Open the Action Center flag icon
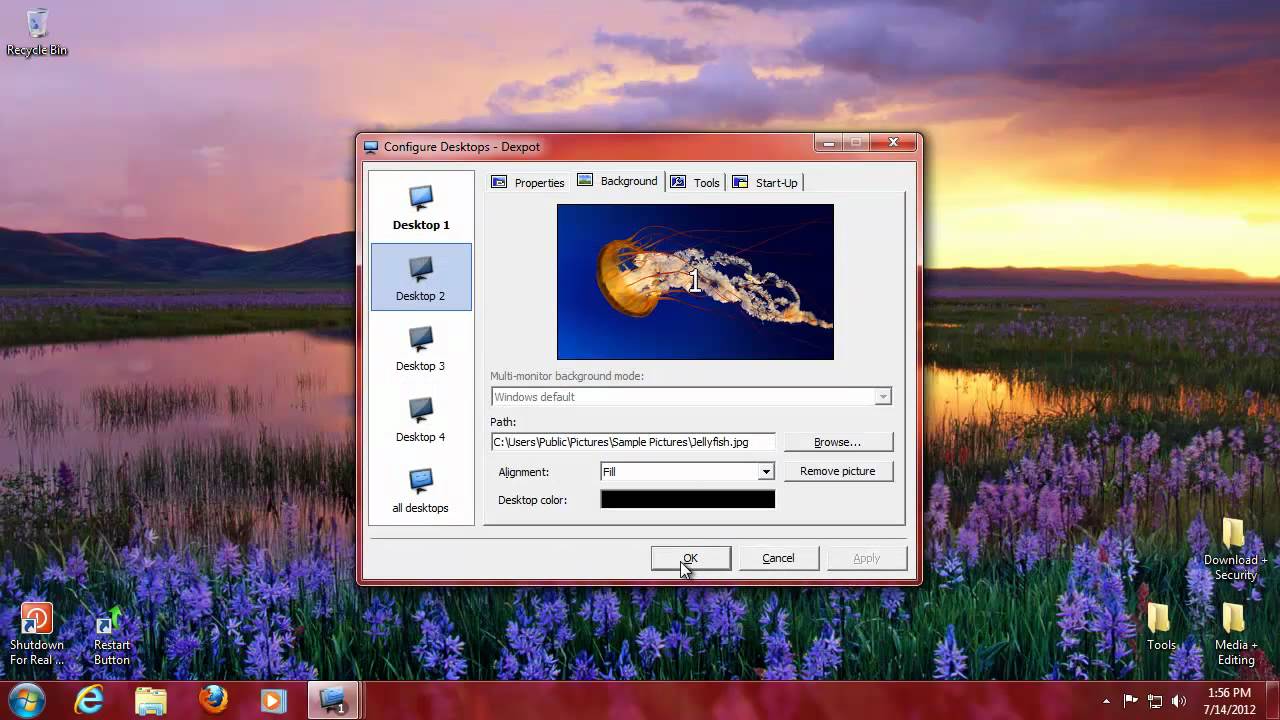The height and width of the screenshot is (720, 1280). (1131, 701)
